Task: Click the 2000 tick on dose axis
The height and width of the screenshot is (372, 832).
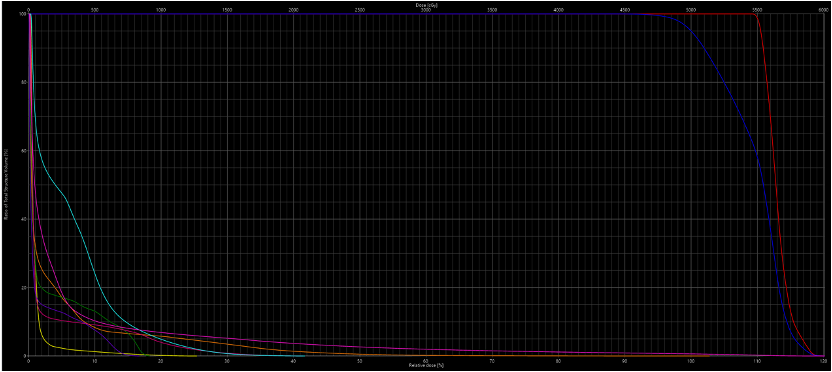Action: coord(293,10)
